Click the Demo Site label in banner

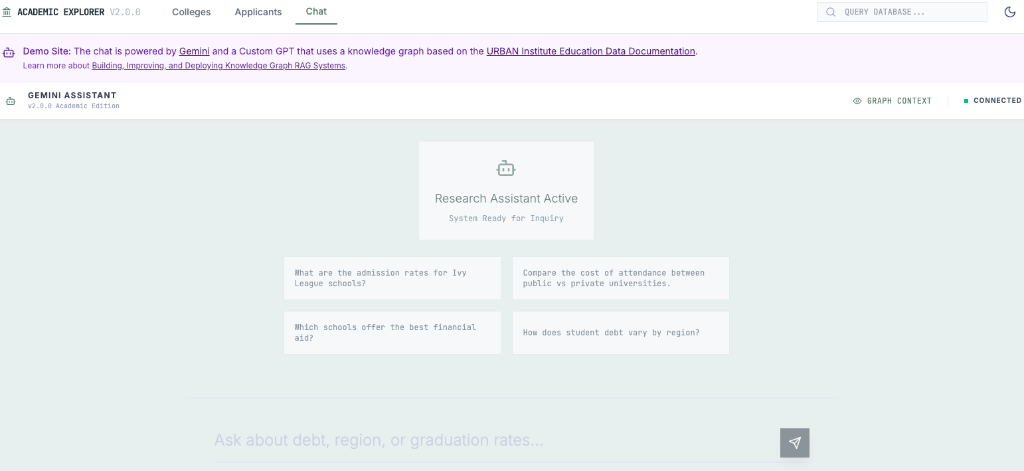pyautogui.click(x=47, y=51)
